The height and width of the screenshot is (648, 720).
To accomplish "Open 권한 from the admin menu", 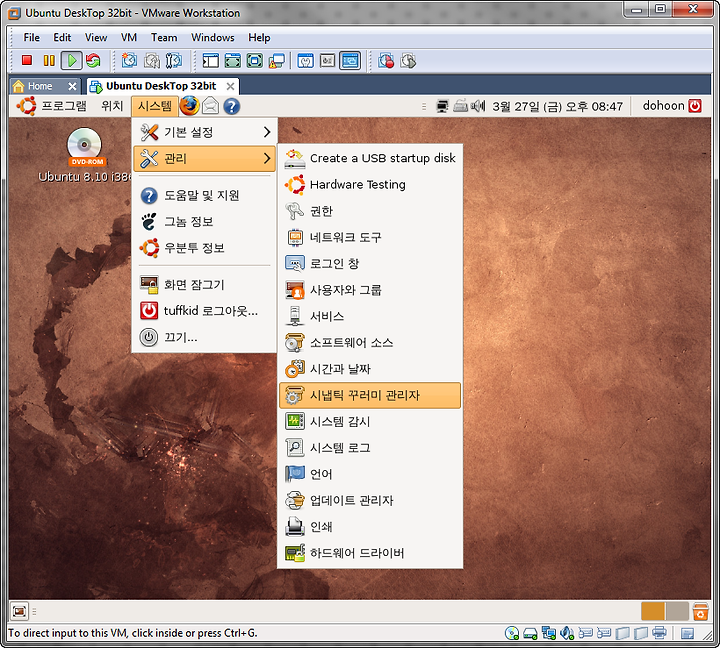I will [370, 211].
